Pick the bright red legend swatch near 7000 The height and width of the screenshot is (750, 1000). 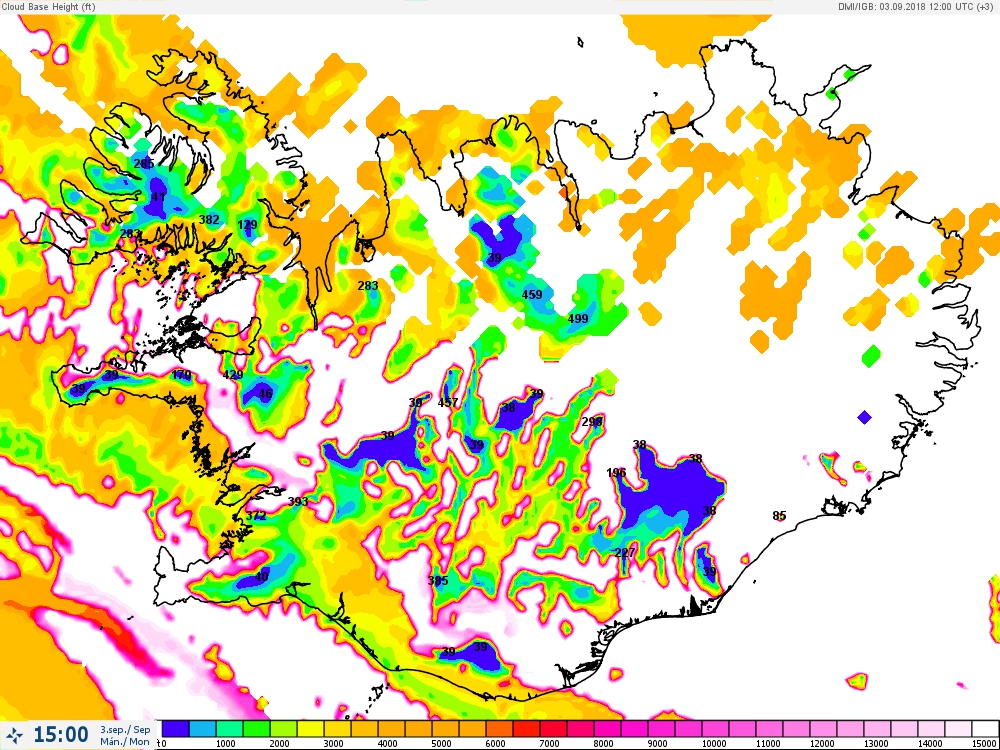[x=527, y=729]
